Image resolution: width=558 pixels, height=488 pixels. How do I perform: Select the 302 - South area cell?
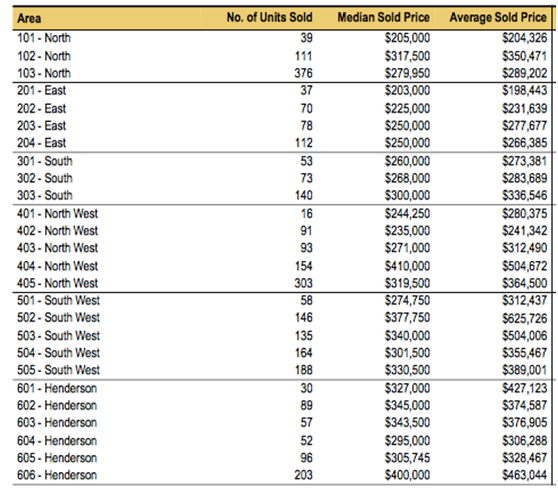(45, 178)
